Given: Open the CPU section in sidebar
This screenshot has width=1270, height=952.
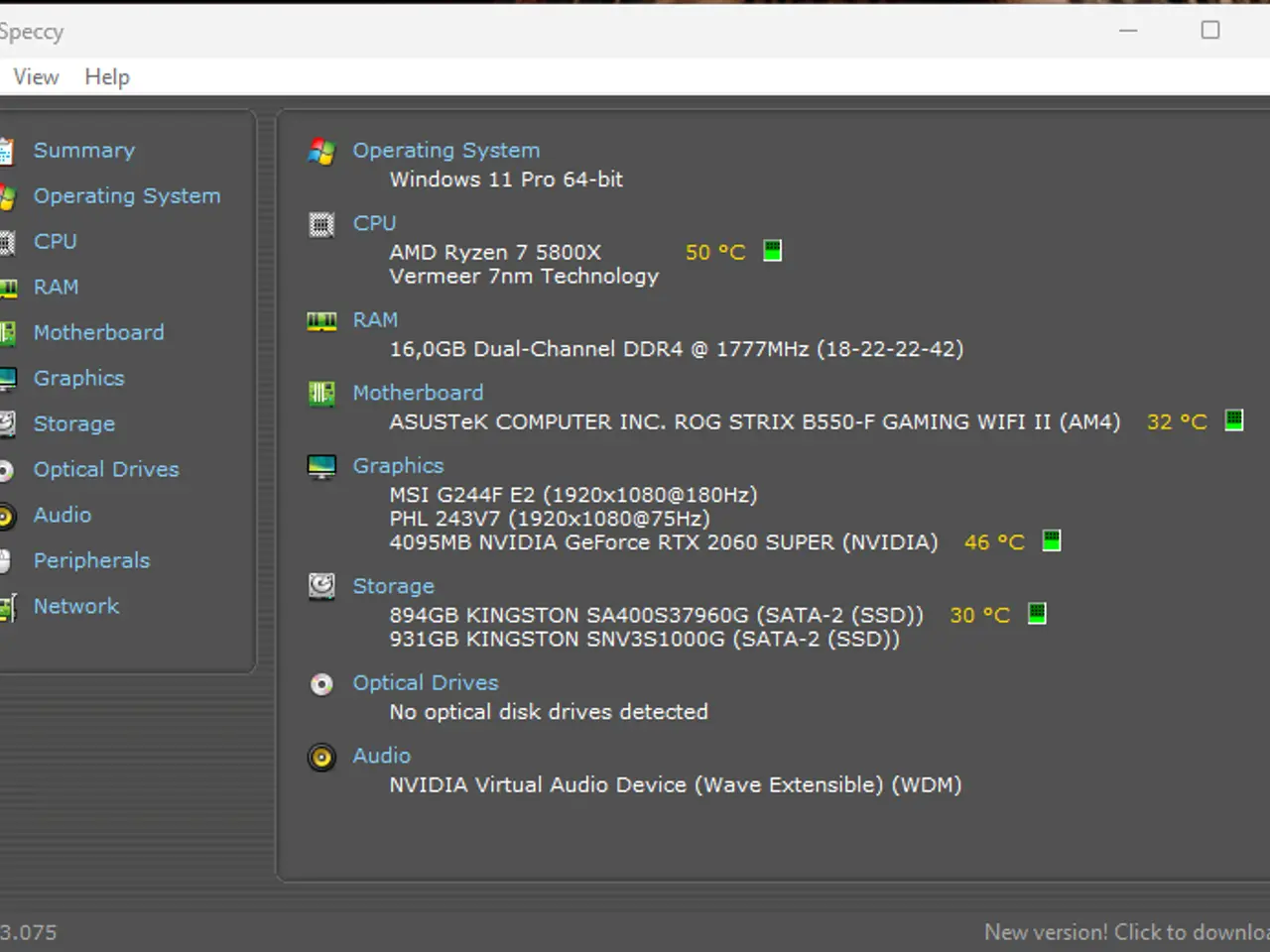Looking at the screenshot, I should 56,242.
